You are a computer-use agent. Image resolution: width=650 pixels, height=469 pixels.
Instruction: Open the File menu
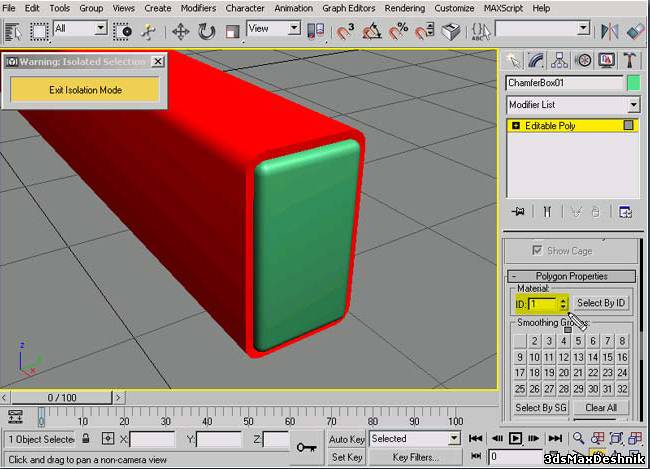(x=9, y=8)
